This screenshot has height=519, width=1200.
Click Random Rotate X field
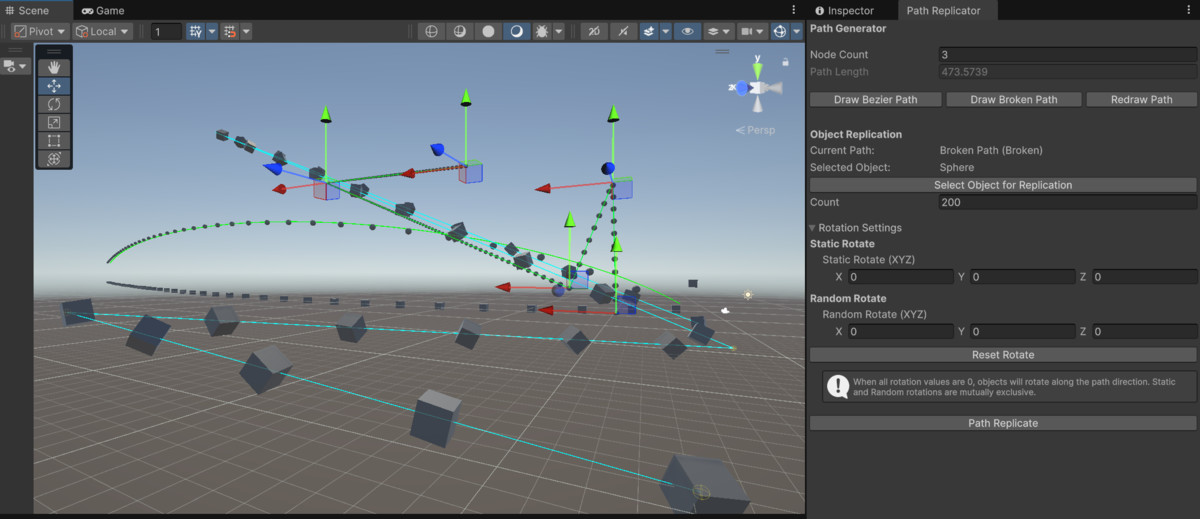click(900, 331)
